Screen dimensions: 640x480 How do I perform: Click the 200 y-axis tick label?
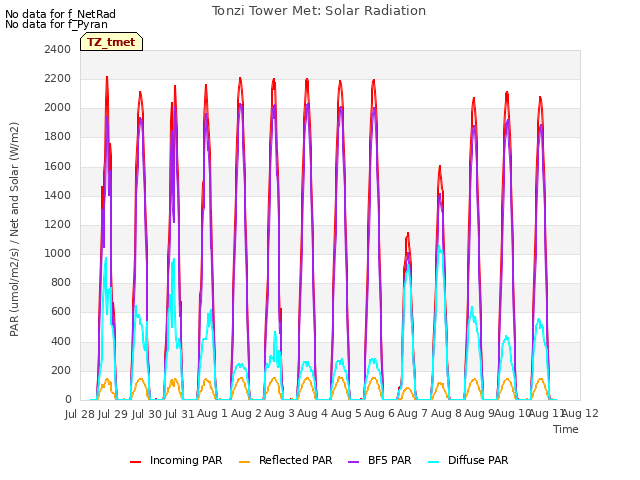click(61, 370)
